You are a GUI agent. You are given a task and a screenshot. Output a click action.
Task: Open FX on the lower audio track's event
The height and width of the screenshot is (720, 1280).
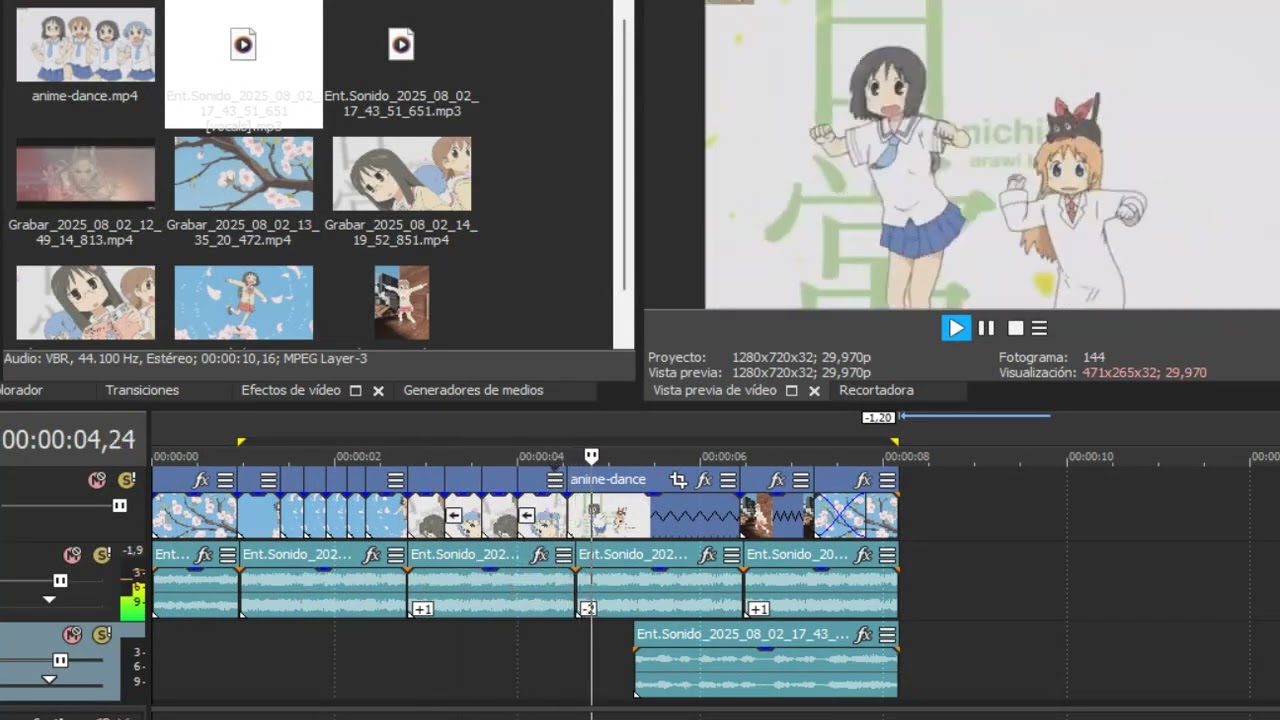pos(863,634)
